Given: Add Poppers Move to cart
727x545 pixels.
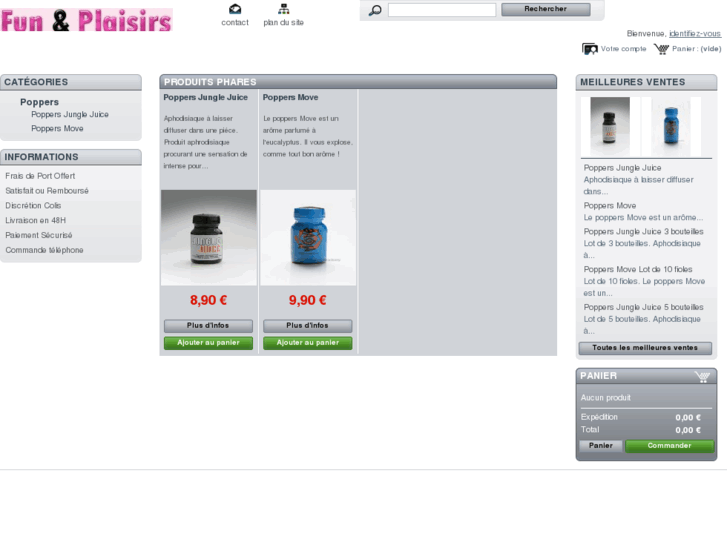Looking at the screenshot, I should click(307, 343).
